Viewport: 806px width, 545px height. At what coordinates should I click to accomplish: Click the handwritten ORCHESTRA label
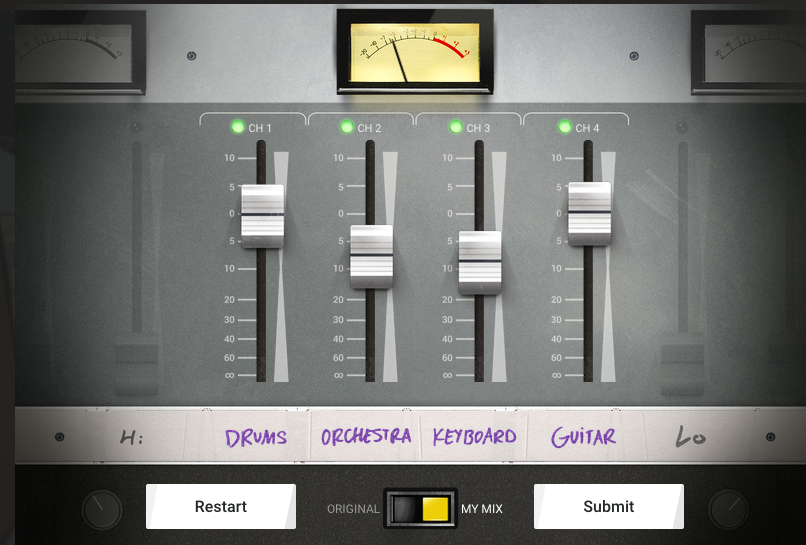[x=366, y=437]
